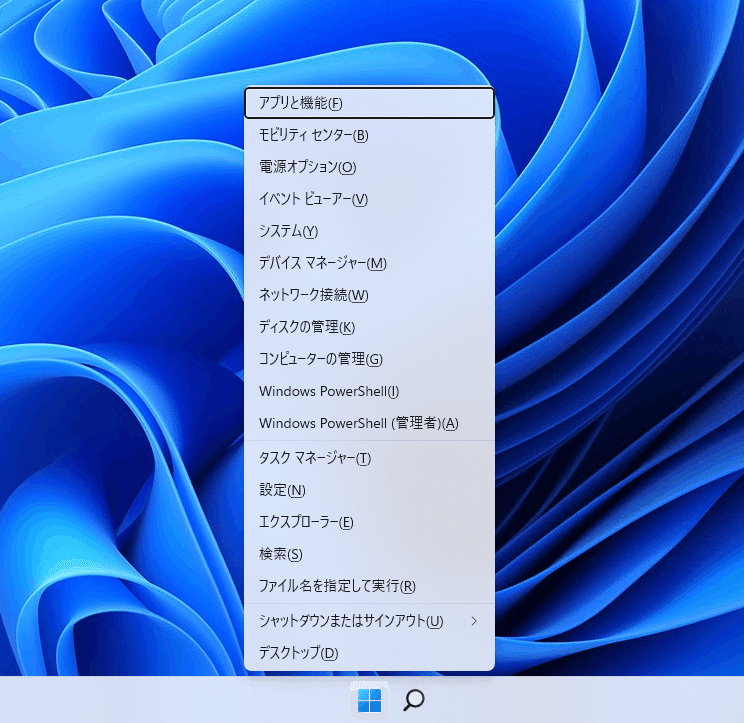Image resolution: width=744 pixels, height=723 pixels.
Task: Open アプリと機能(F) menu entry
Action: click(369, 103)
